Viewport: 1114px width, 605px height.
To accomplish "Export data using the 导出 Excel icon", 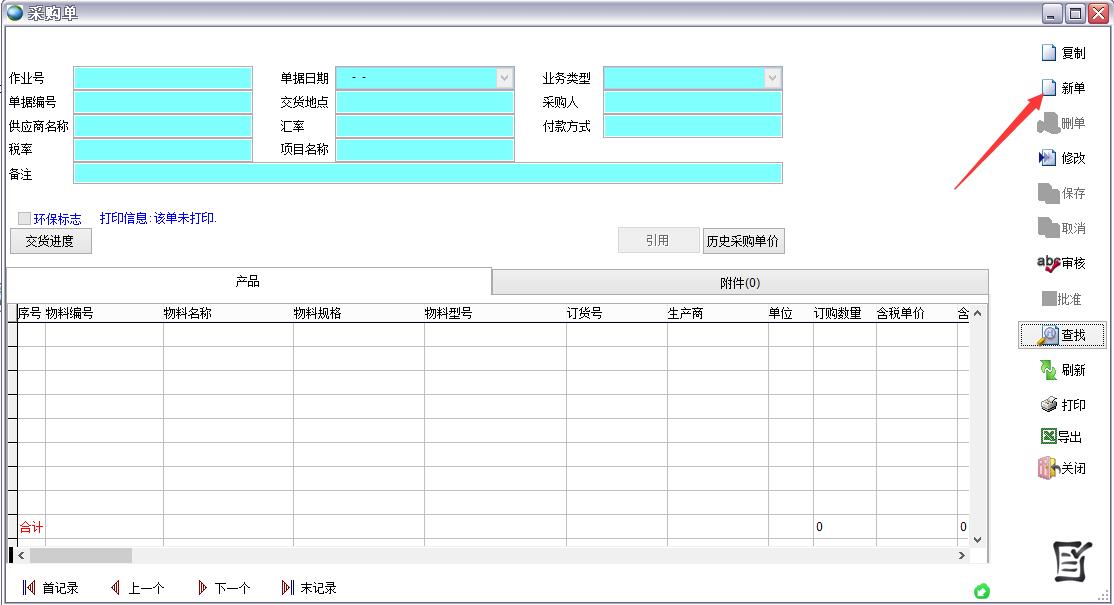I will pos(1062,437).
